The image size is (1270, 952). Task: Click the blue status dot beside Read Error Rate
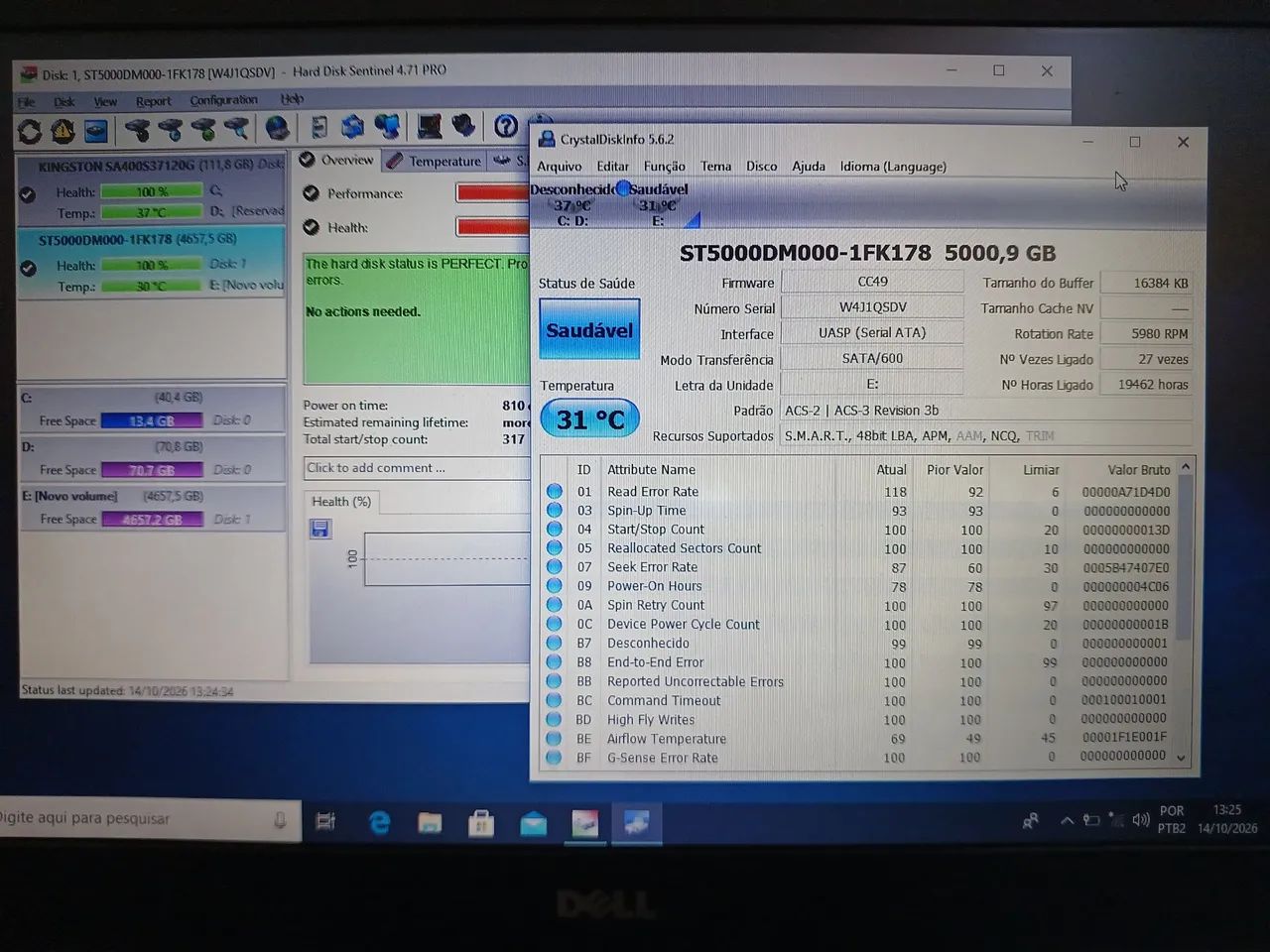[555, 491]
